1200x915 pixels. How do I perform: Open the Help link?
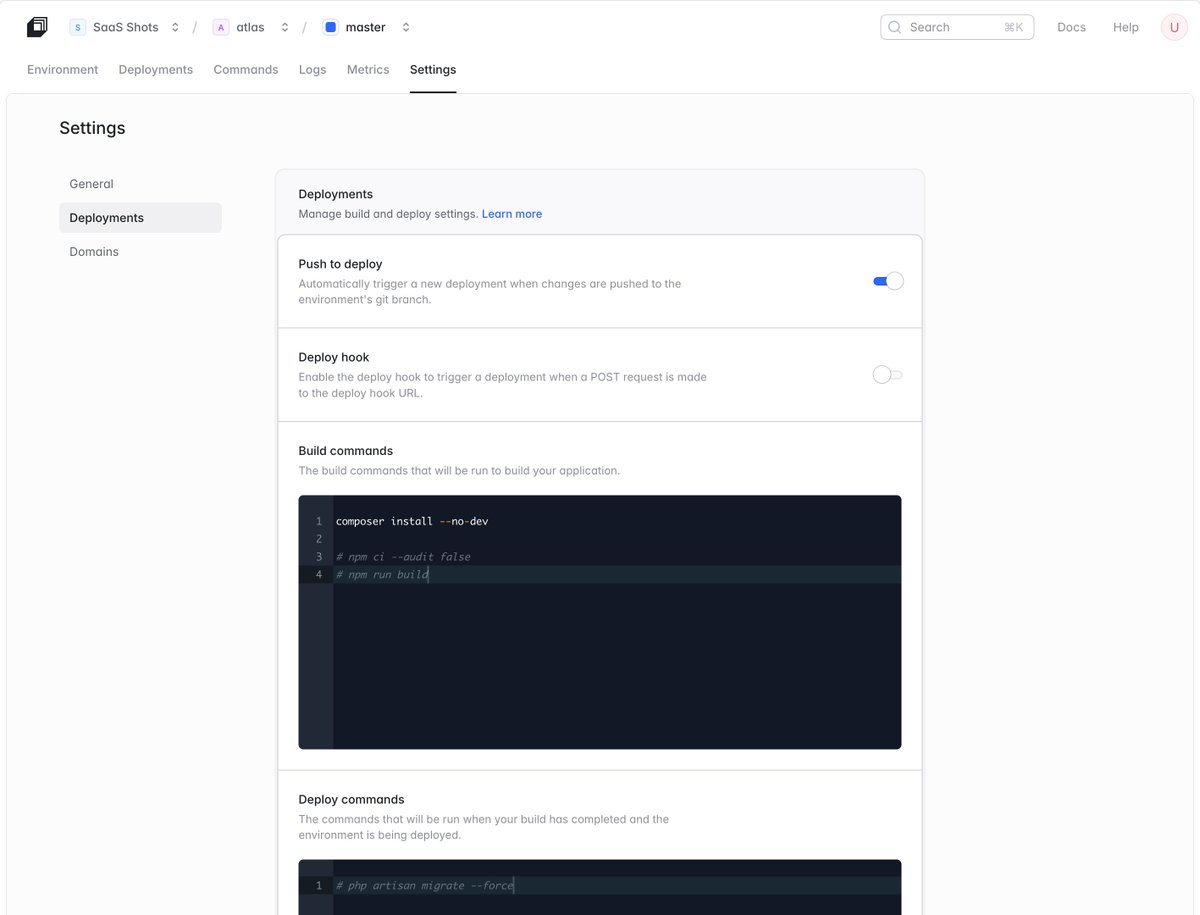tap(1126, 27)
